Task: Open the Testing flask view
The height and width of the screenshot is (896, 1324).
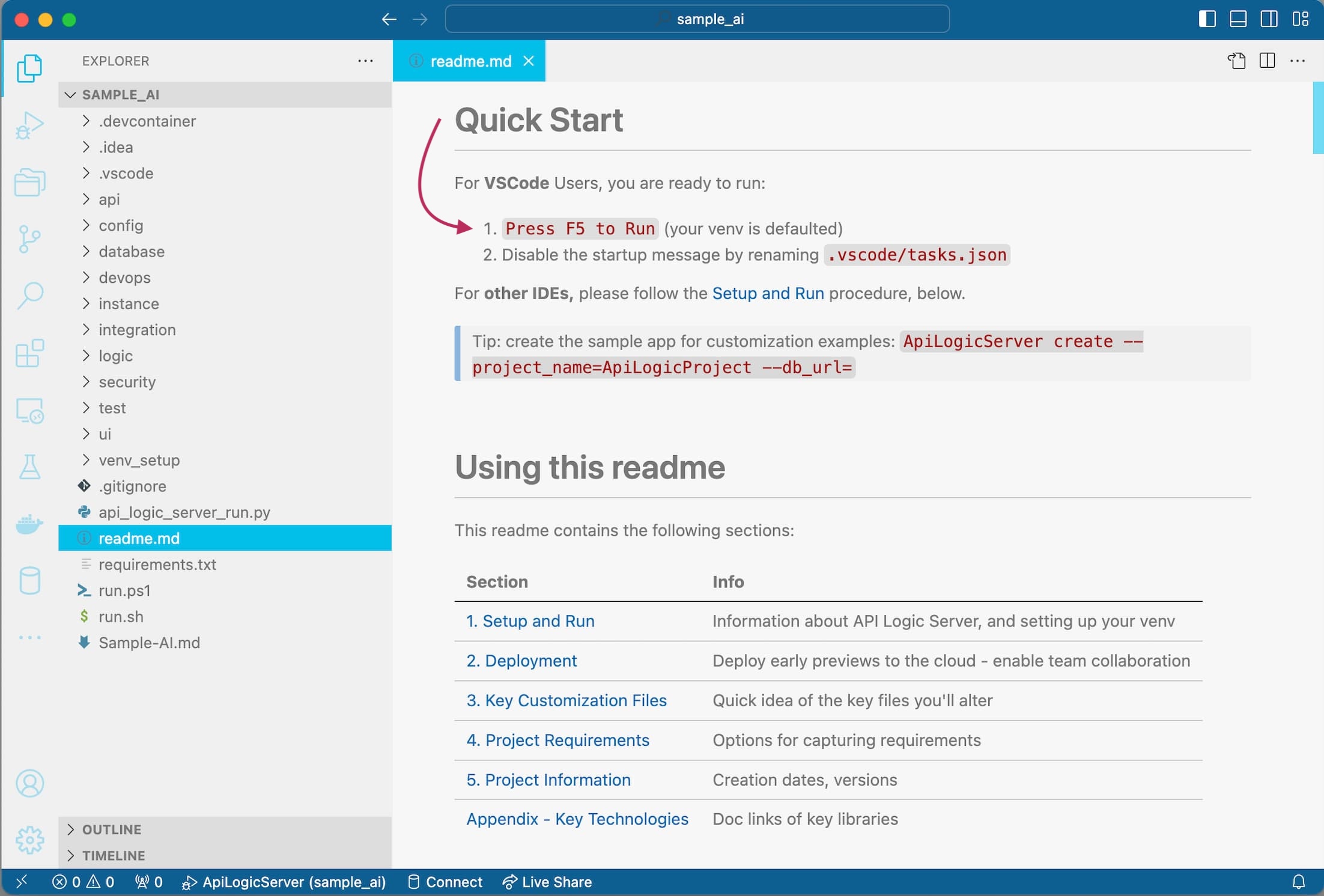Action: (x=29, y=467)
